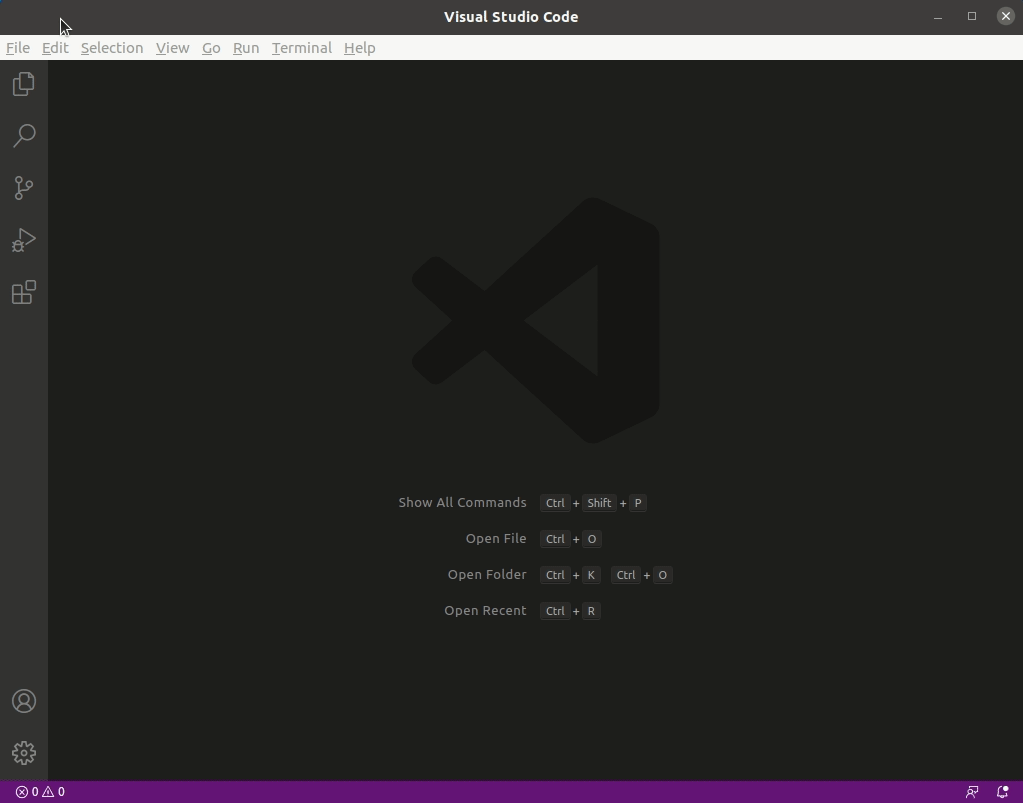Click the Open Folder label
The height and width of the screenshot is (803, 1023).
[x=487, y=574]
